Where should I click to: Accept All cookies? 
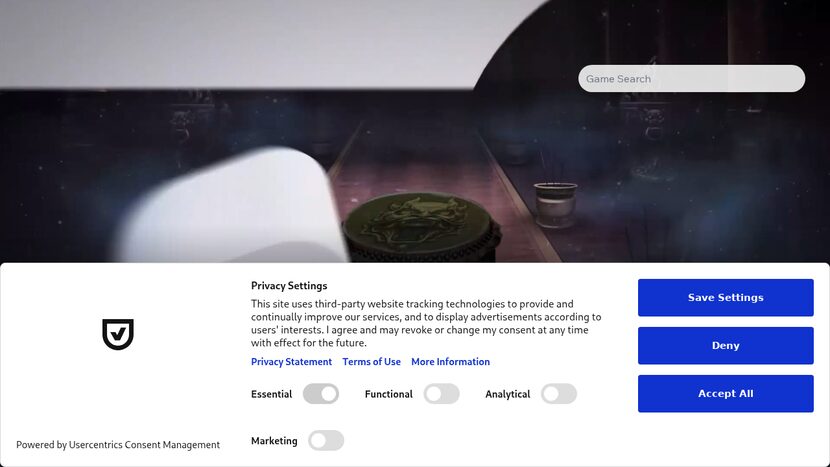(726, 393)
